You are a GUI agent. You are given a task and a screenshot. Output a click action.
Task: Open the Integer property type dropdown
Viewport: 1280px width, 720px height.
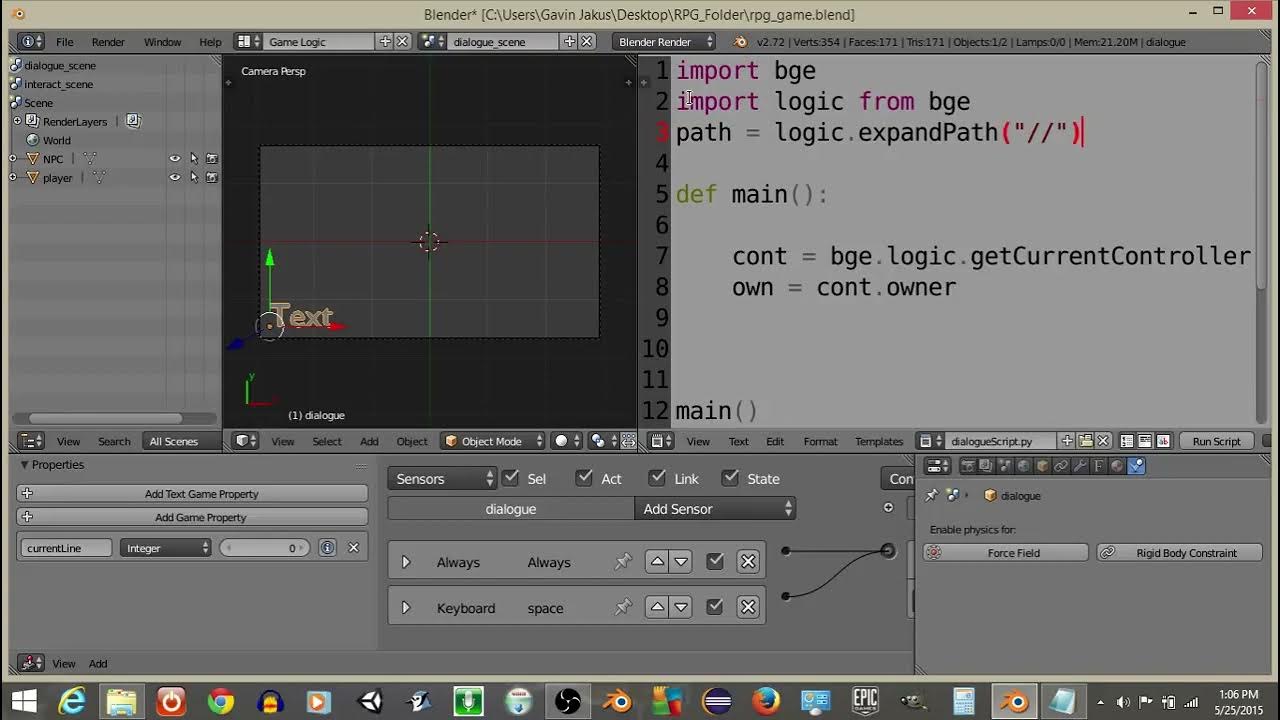click(166, 548)
